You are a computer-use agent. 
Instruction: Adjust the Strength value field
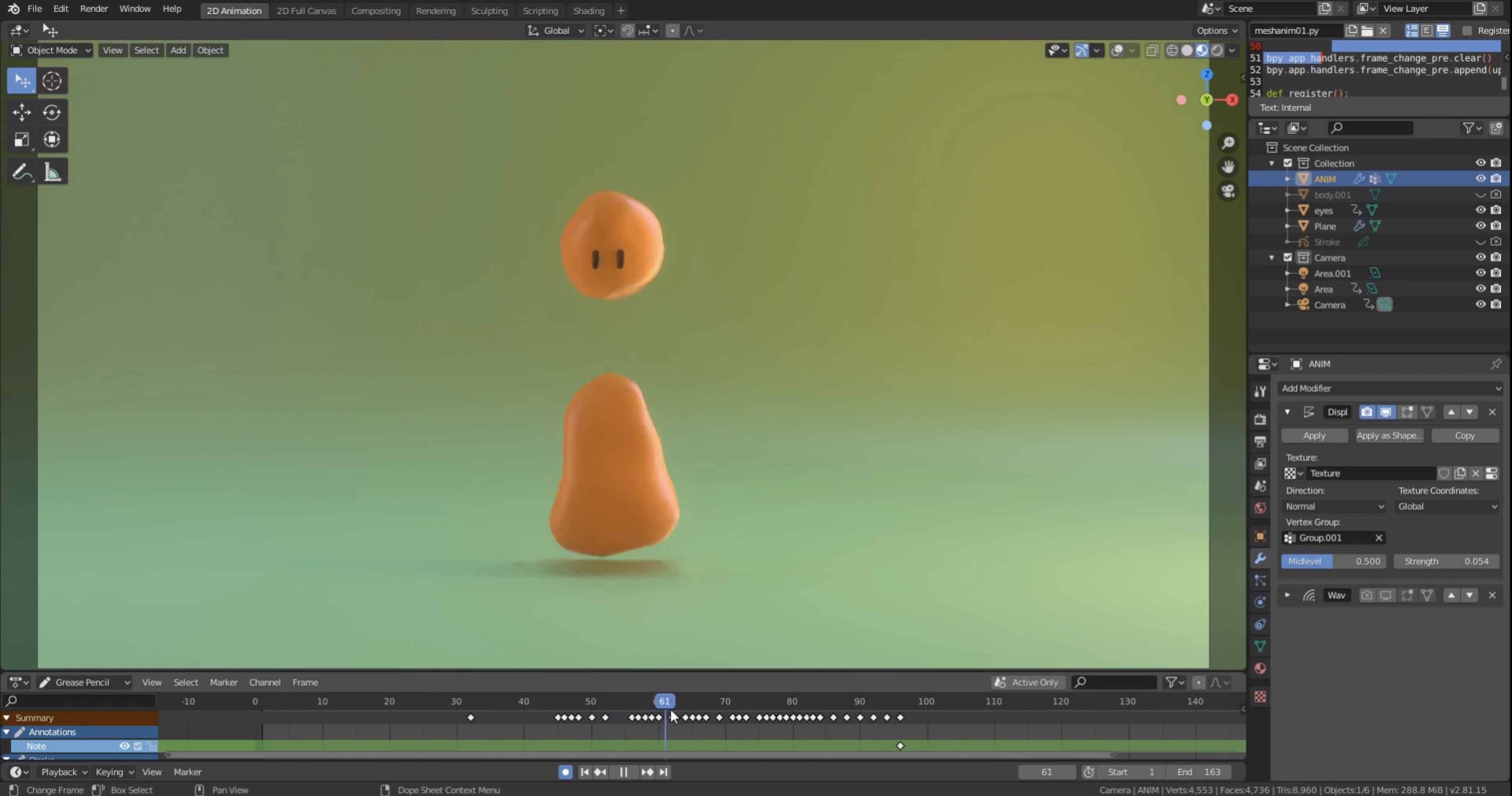tap(1447, 561)
